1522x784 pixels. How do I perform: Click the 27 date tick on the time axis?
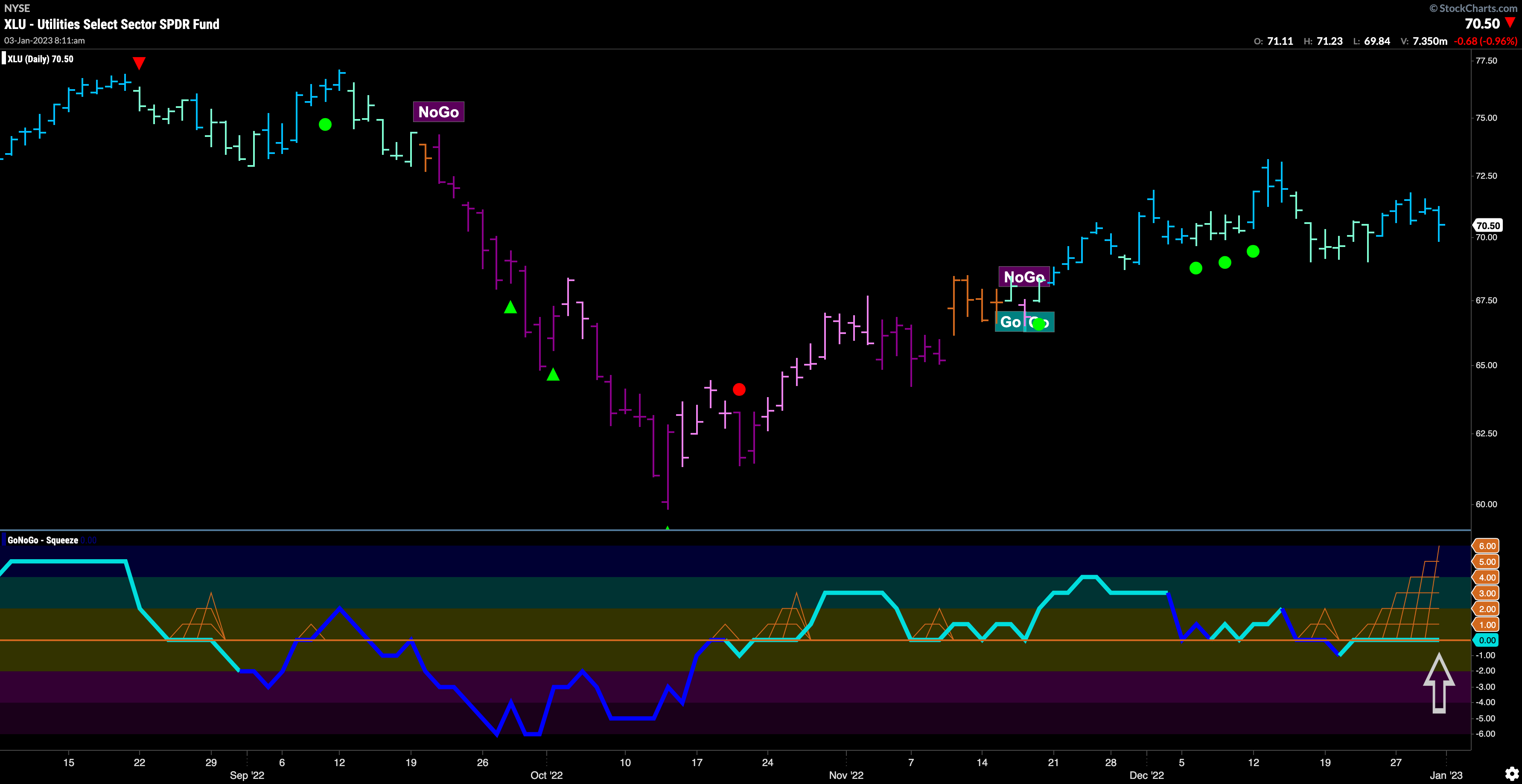1396,762
